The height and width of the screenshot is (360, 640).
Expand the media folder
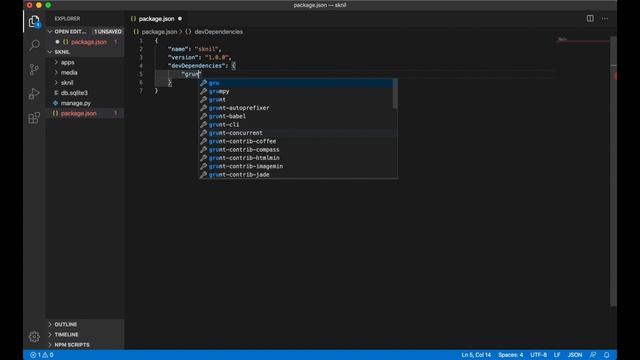coord(84,73)
